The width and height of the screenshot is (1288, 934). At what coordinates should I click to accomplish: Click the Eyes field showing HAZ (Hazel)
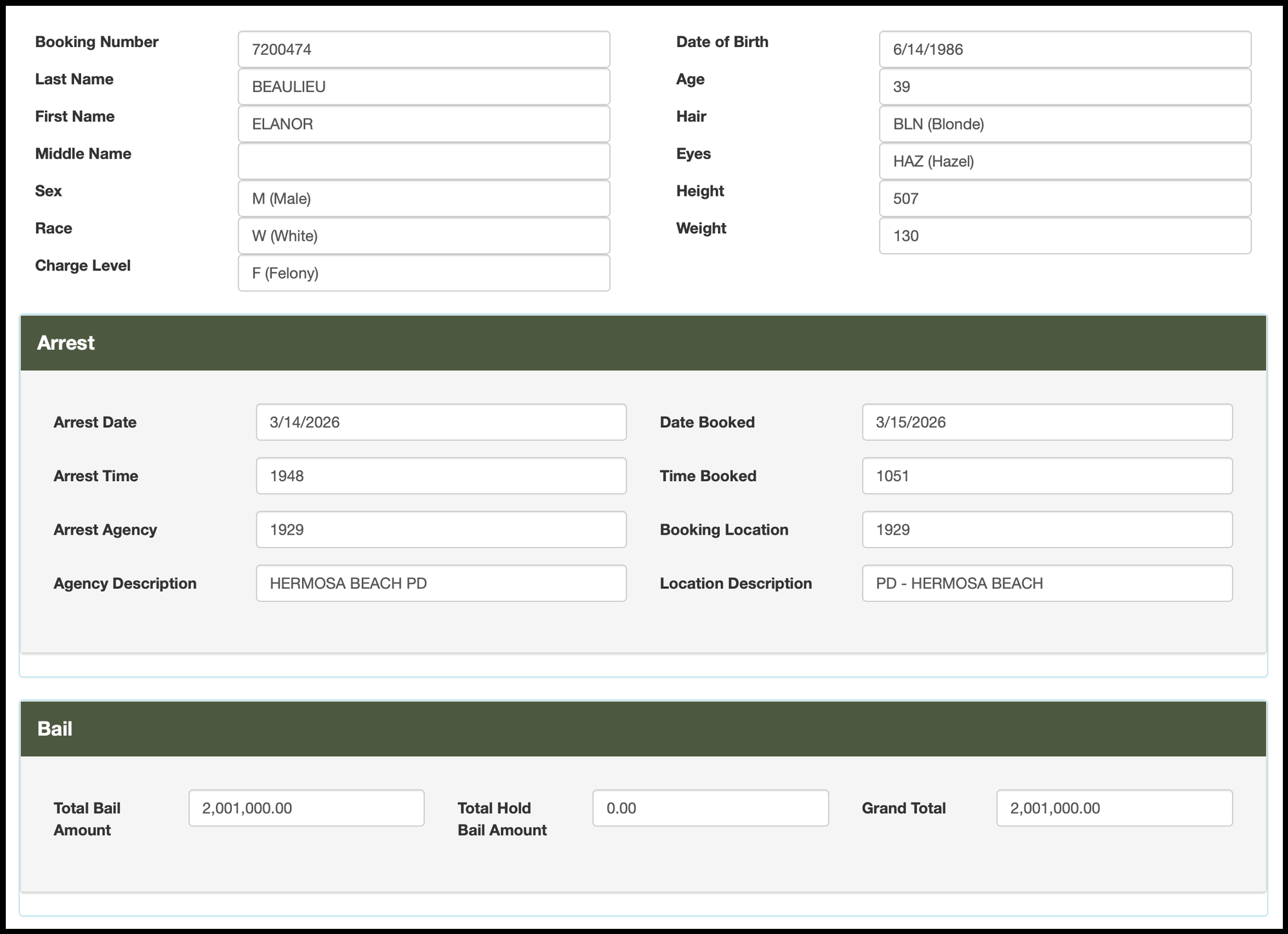click(1065, 162)
